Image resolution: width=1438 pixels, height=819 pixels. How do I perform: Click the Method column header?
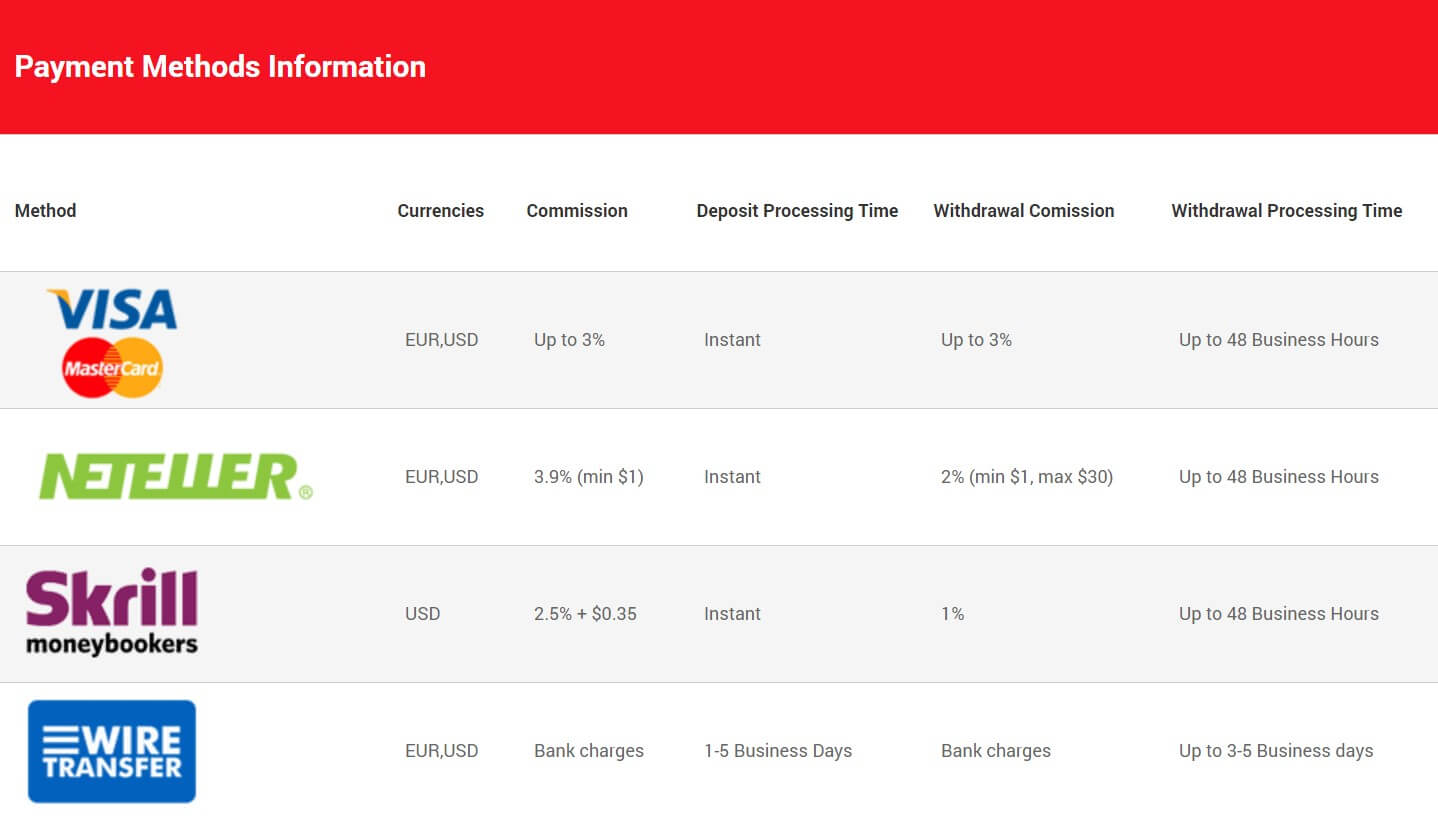tap(45, 211)
